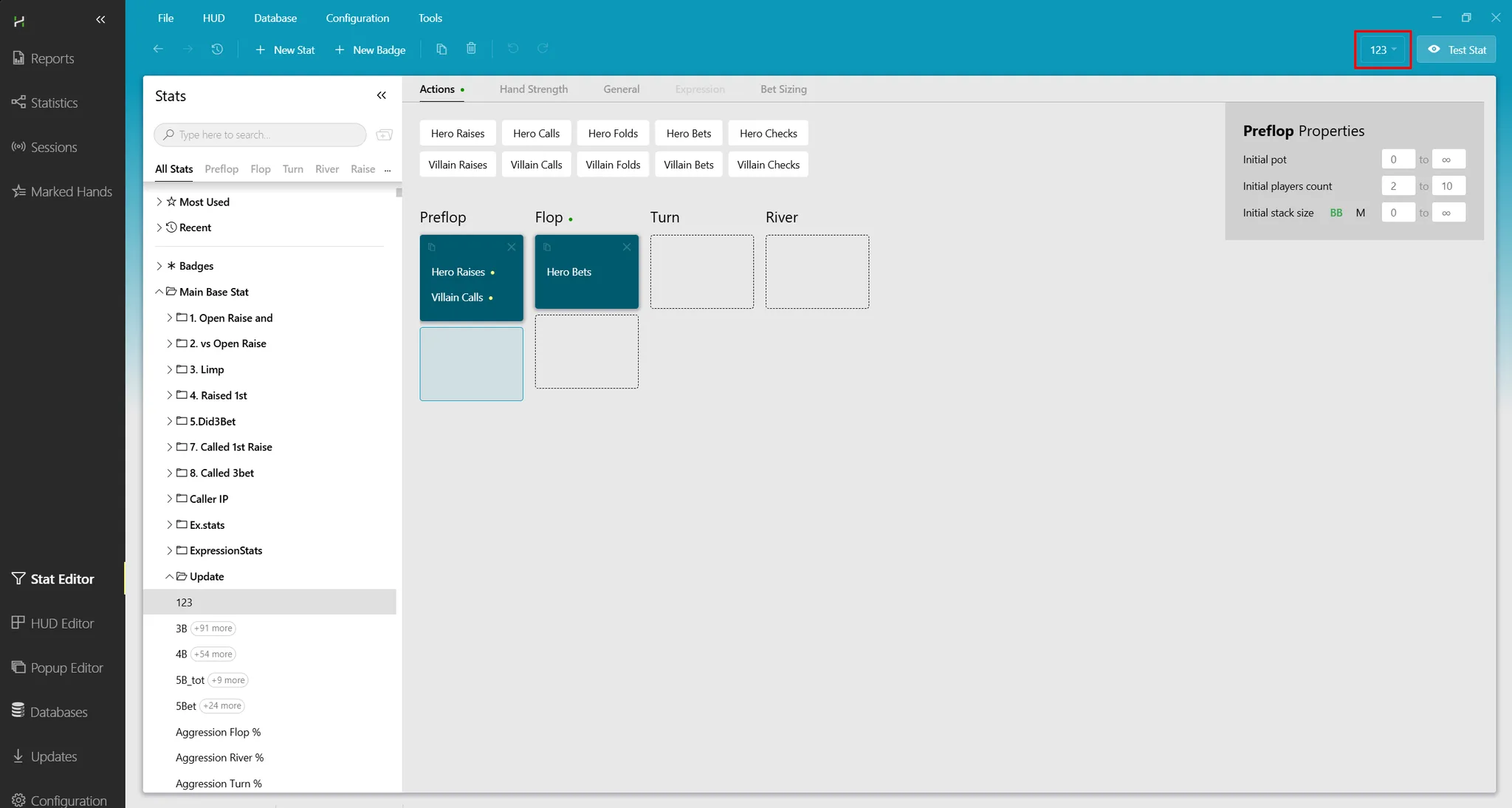The height and width of the screenshot is (808, 1512).
Task: Click the add folder icon beside search
Action: tap(384, 134)
